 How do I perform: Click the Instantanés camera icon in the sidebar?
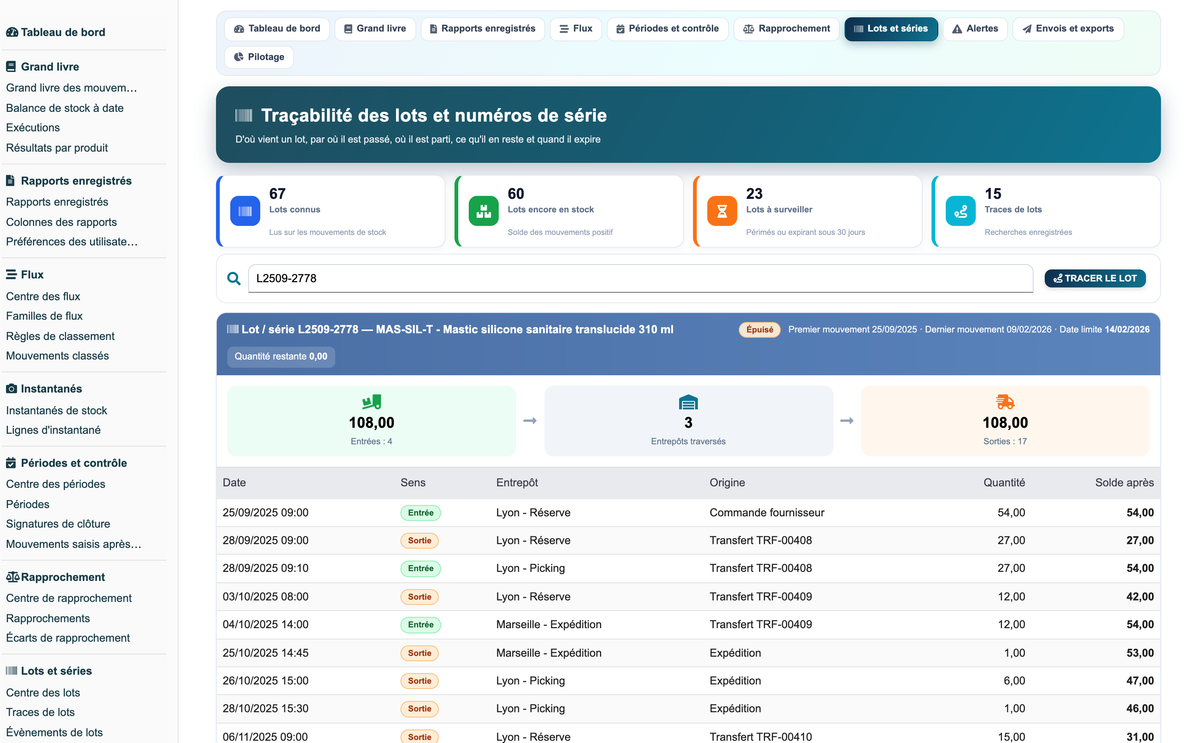(11, 388)
